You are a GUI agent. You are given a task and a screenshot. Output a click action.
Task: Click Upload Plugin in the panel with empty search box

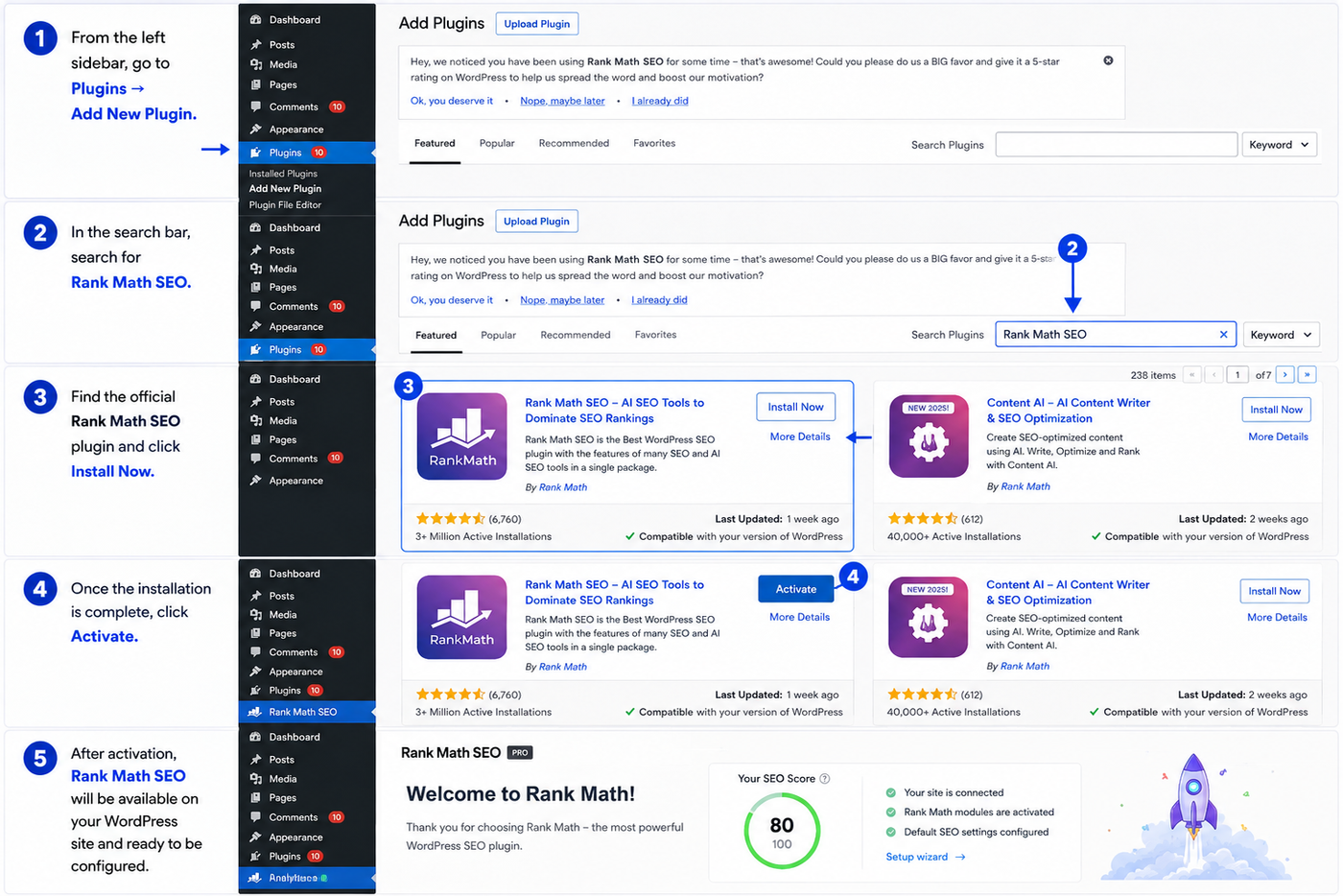point(537,24)
